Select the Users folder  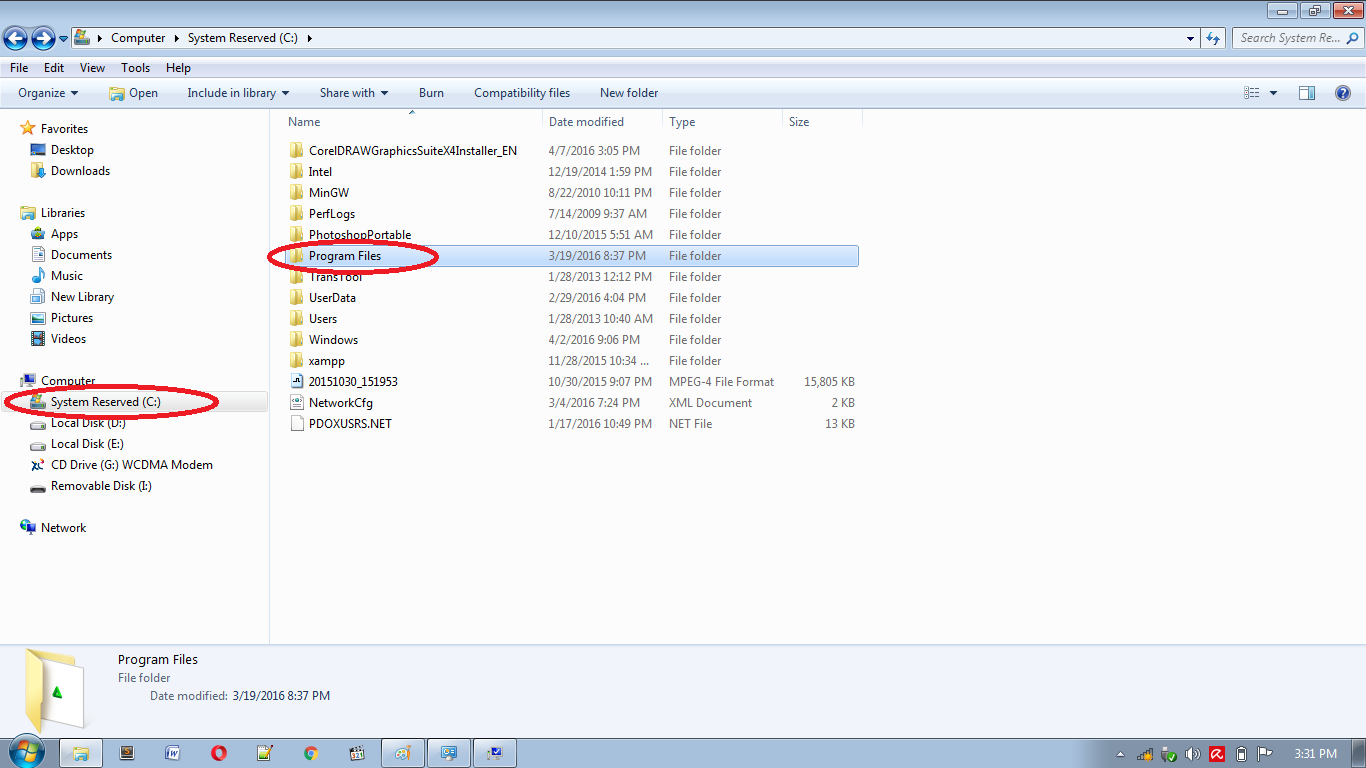[323, 319]
